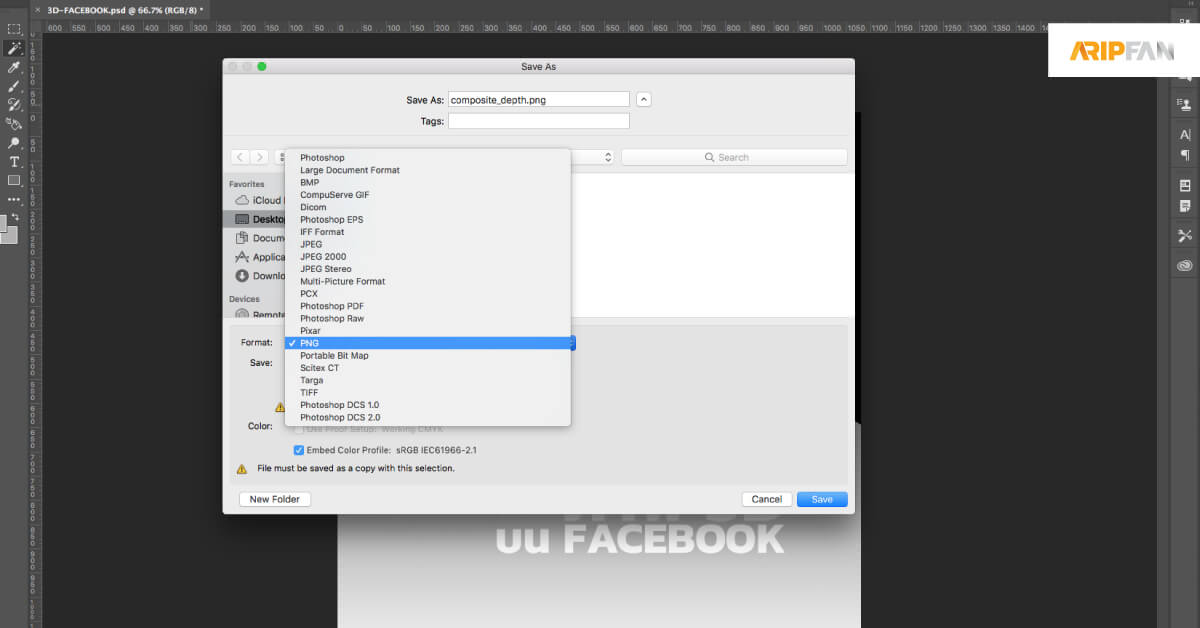Choose PCX format
This screenshot has width=1200, height=628.
427,294
